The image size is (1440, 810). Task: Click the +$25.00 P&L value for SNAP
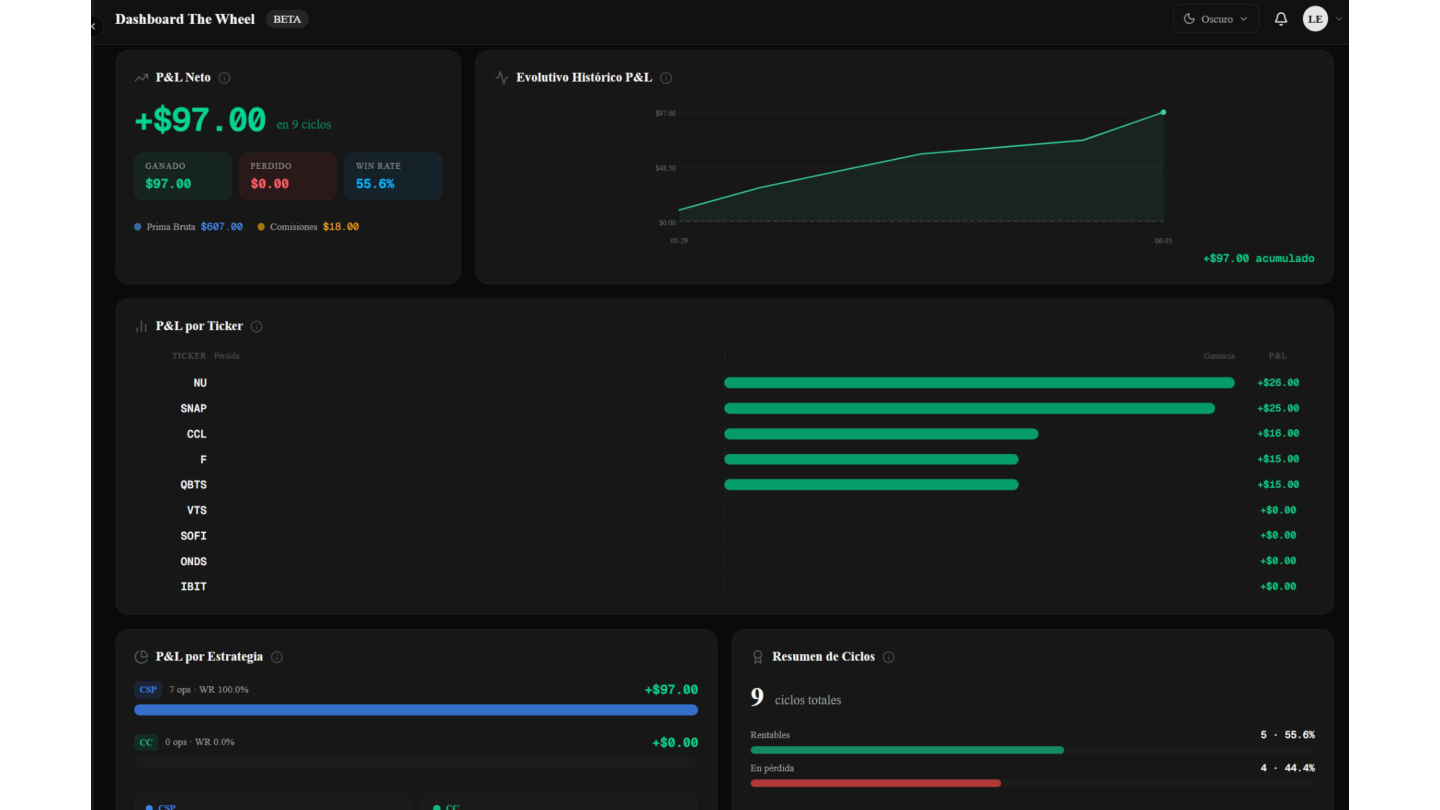1278,408
